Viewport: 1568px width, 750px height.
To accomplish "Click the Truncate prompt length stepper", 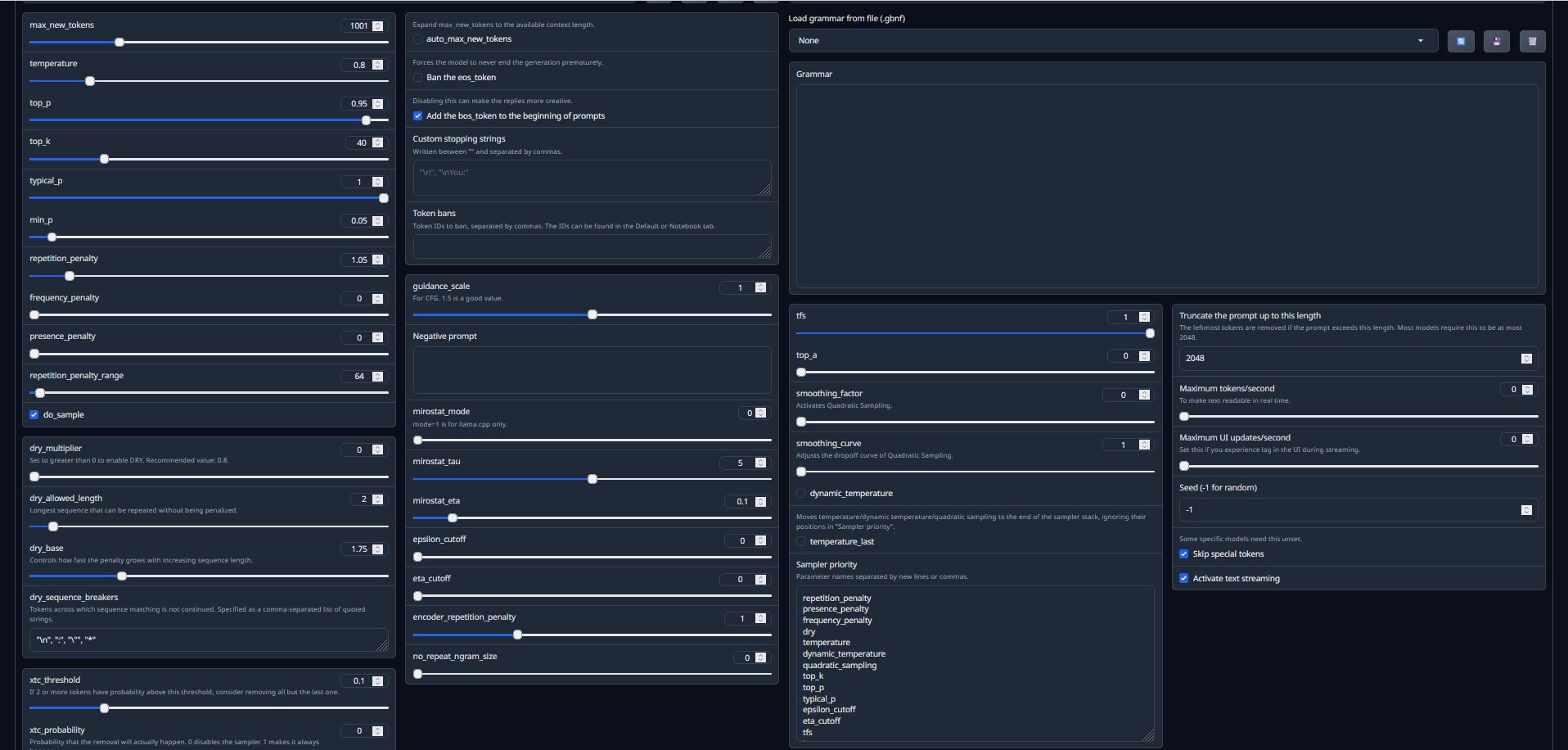I will click(1526, 359).
